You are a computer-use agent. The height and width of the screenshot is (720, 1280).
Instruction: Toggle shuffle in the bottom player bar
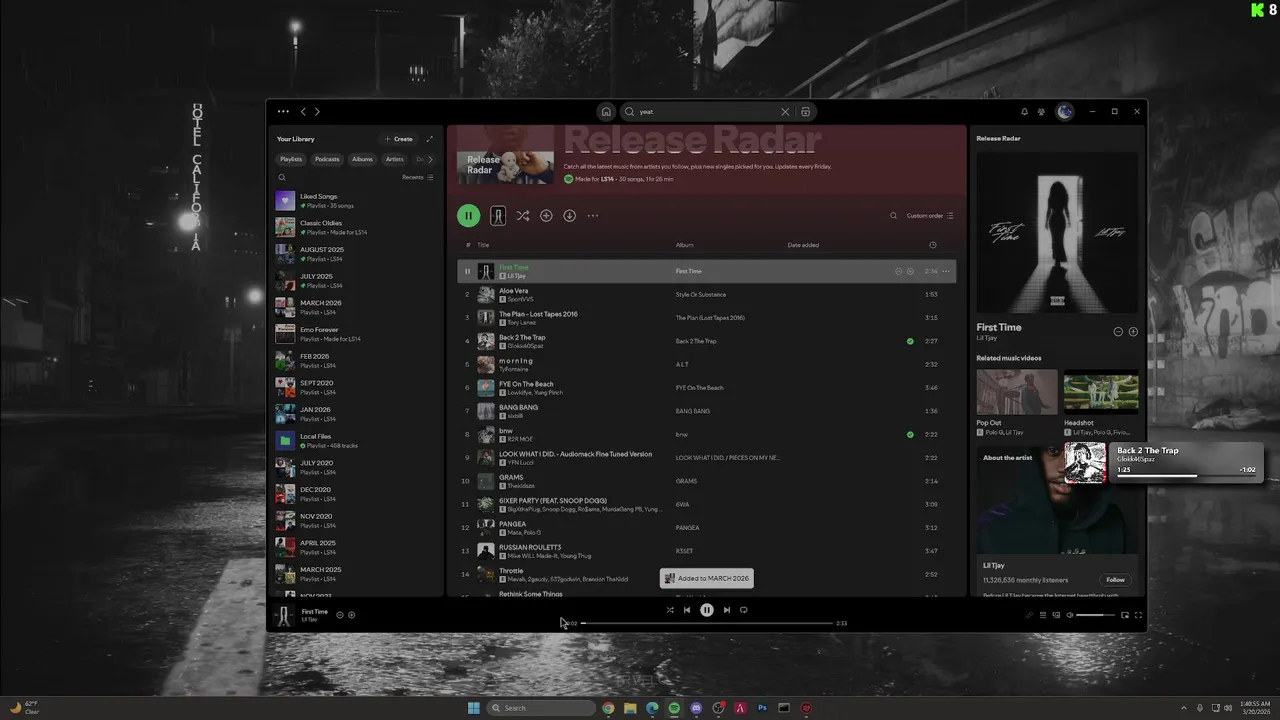[x=670, y=610]
